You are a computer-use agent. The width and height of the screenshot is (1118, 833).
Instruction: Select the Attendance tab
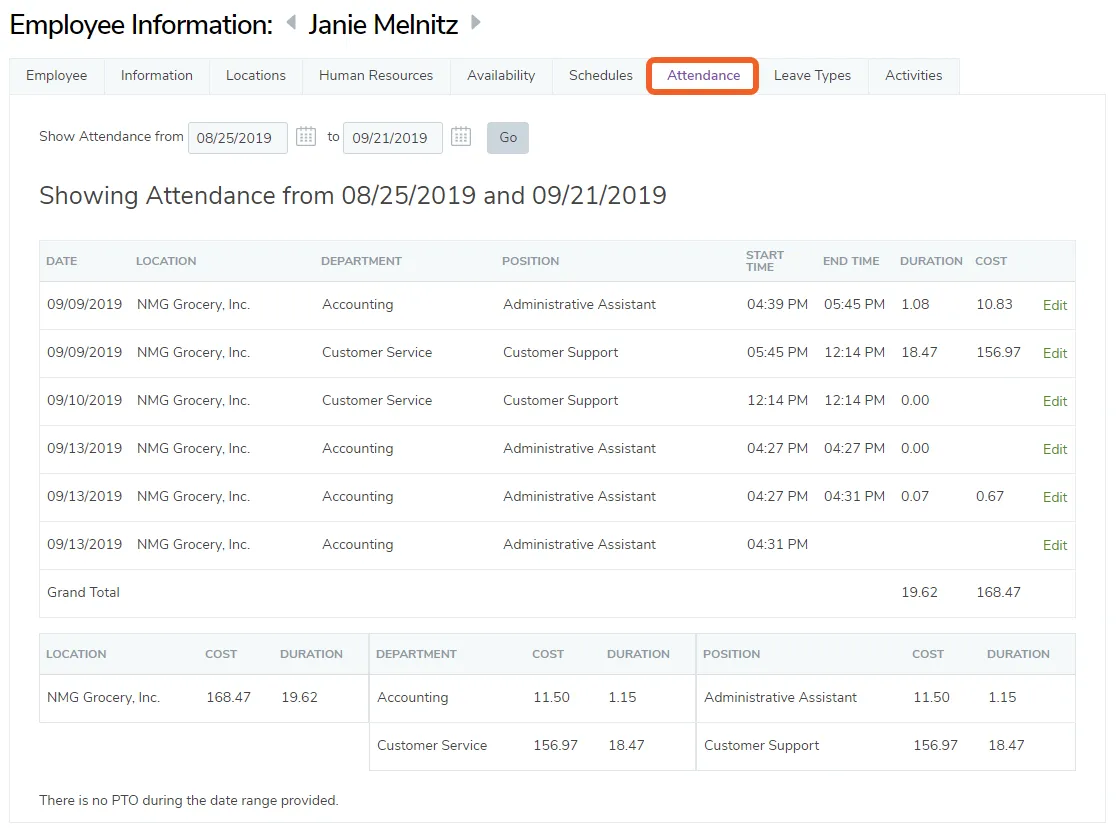click(703, 76)
